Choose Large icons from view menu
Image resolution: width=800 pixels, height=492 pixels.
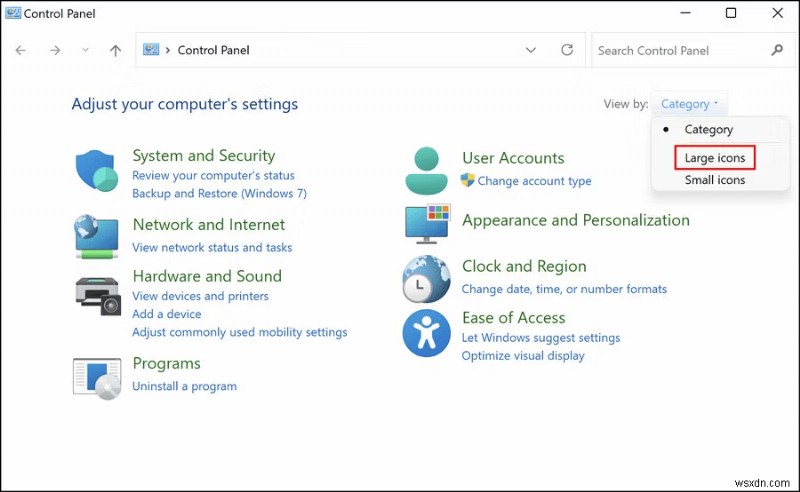pos(714,158)
